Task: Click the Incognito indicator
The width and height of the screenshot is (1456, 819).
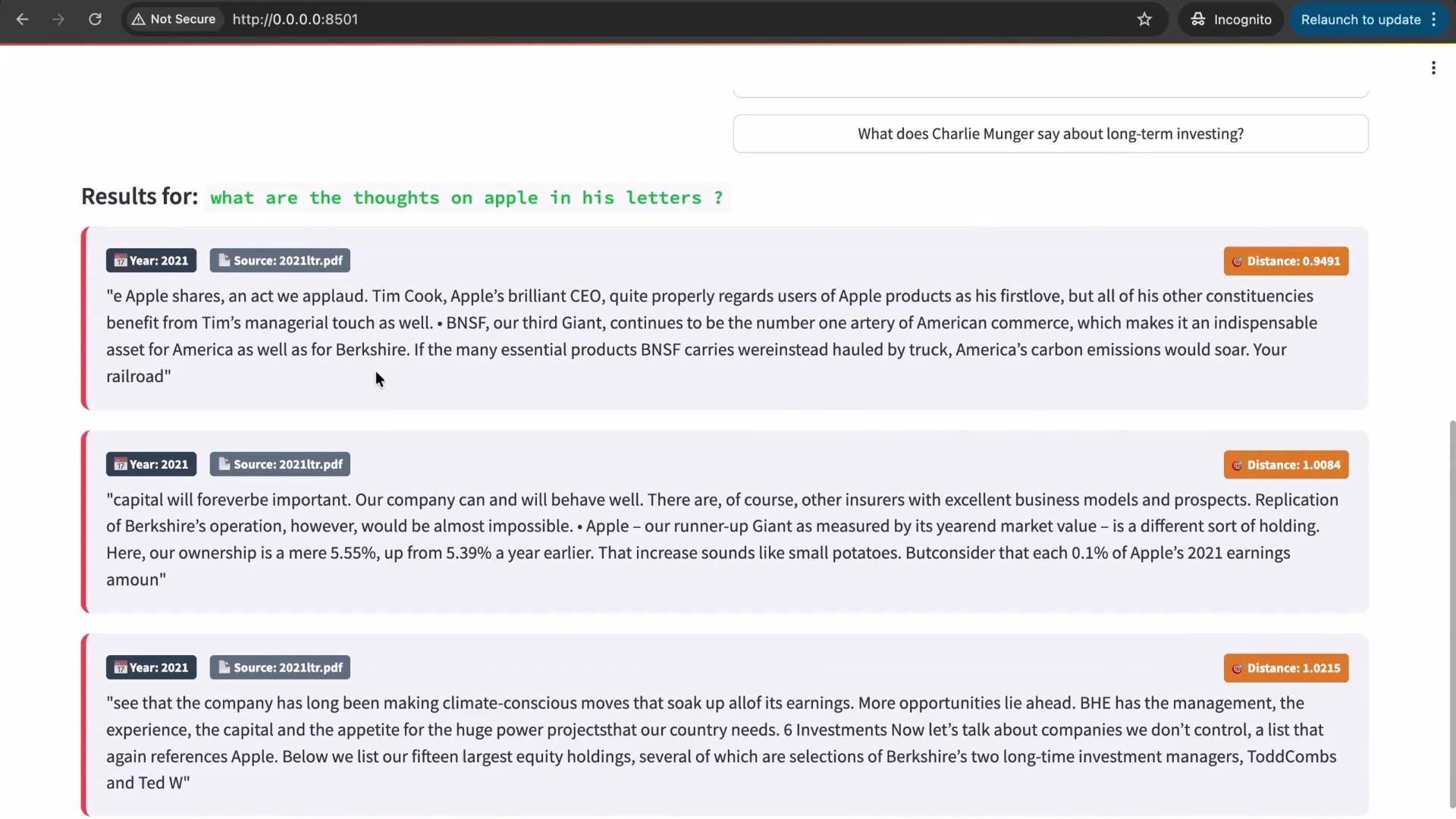Action: coord(1230,19)
